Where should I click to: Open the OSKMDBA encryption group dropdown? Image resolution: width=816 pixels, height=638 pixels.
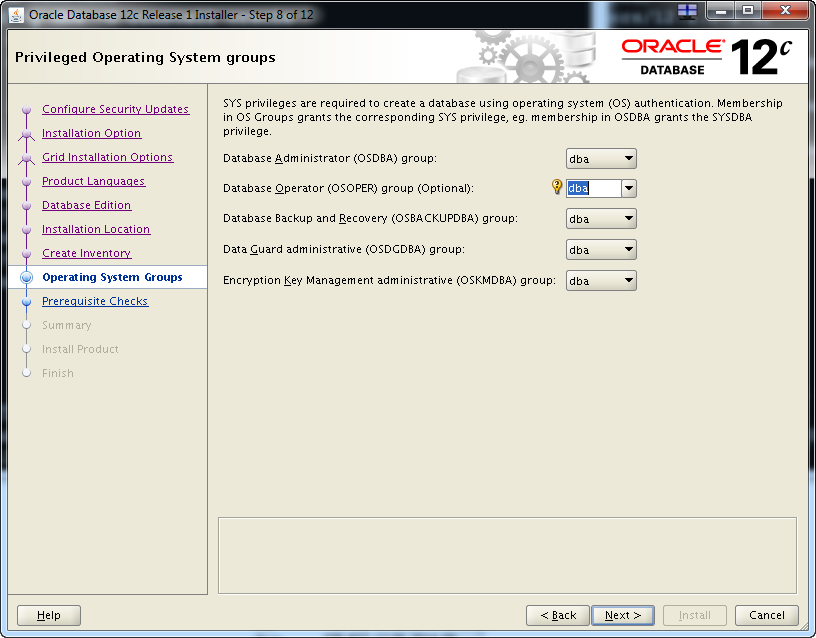(x=601, y=280)
